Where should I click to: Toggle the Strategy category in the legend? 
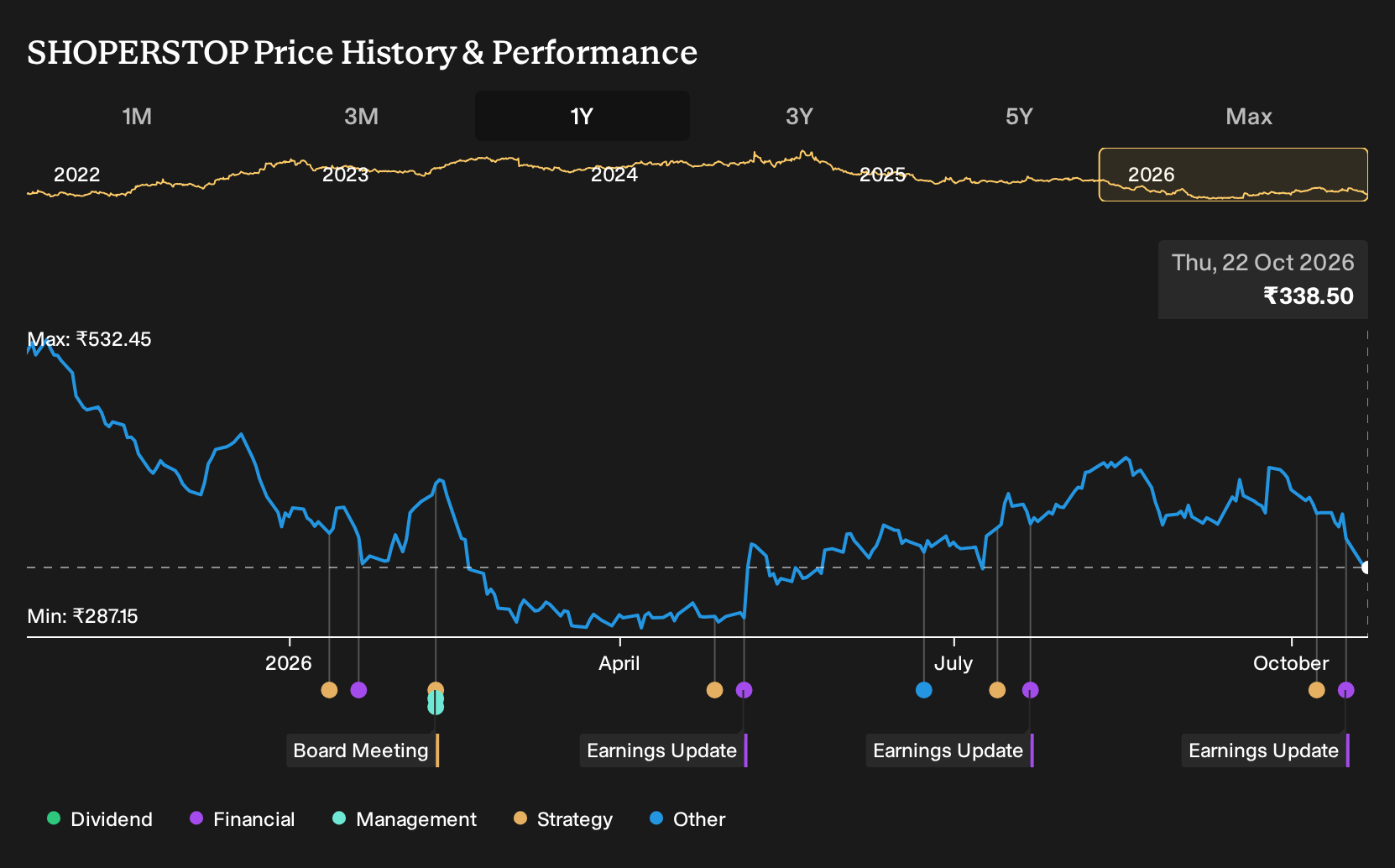point(563,819)
